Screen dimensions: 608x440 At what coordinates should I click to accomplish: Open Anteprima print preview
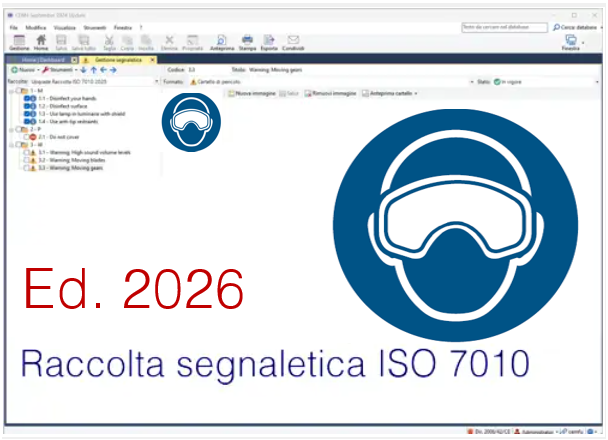coord(221,41)
